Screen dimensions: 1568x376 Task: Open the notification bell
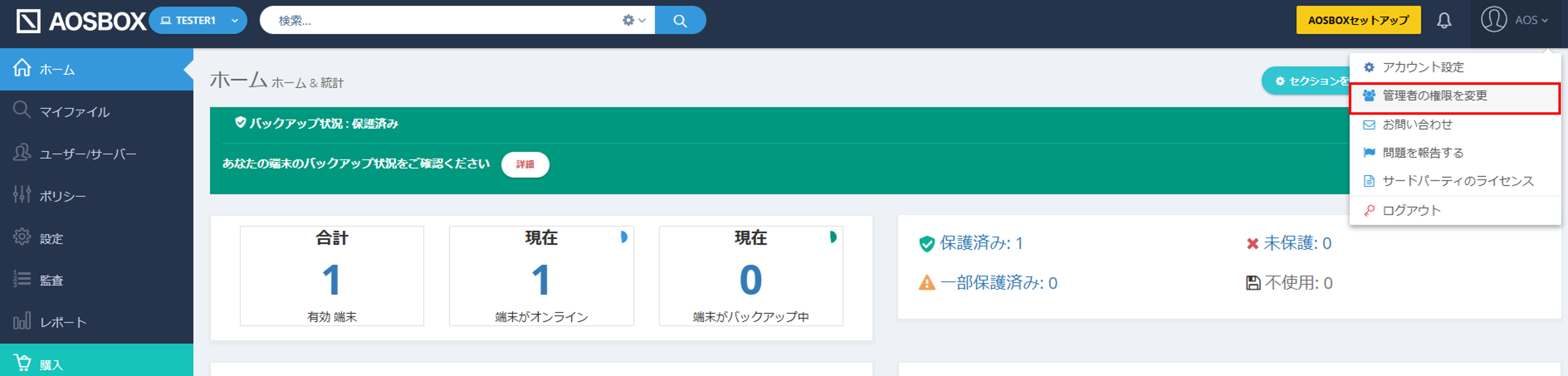1444,21
